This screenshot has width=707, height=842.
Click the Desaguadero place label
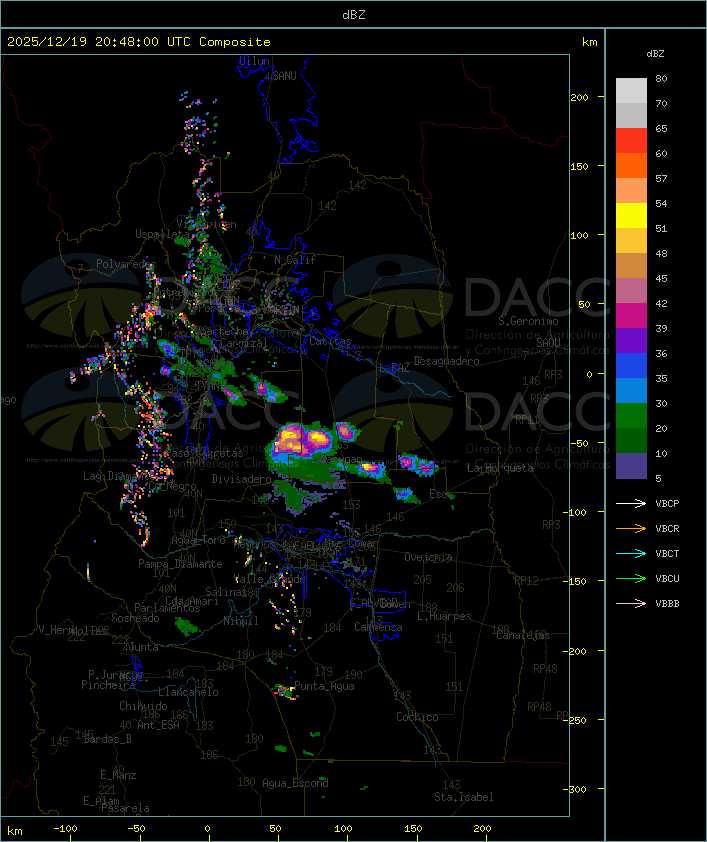coord(446,361)
